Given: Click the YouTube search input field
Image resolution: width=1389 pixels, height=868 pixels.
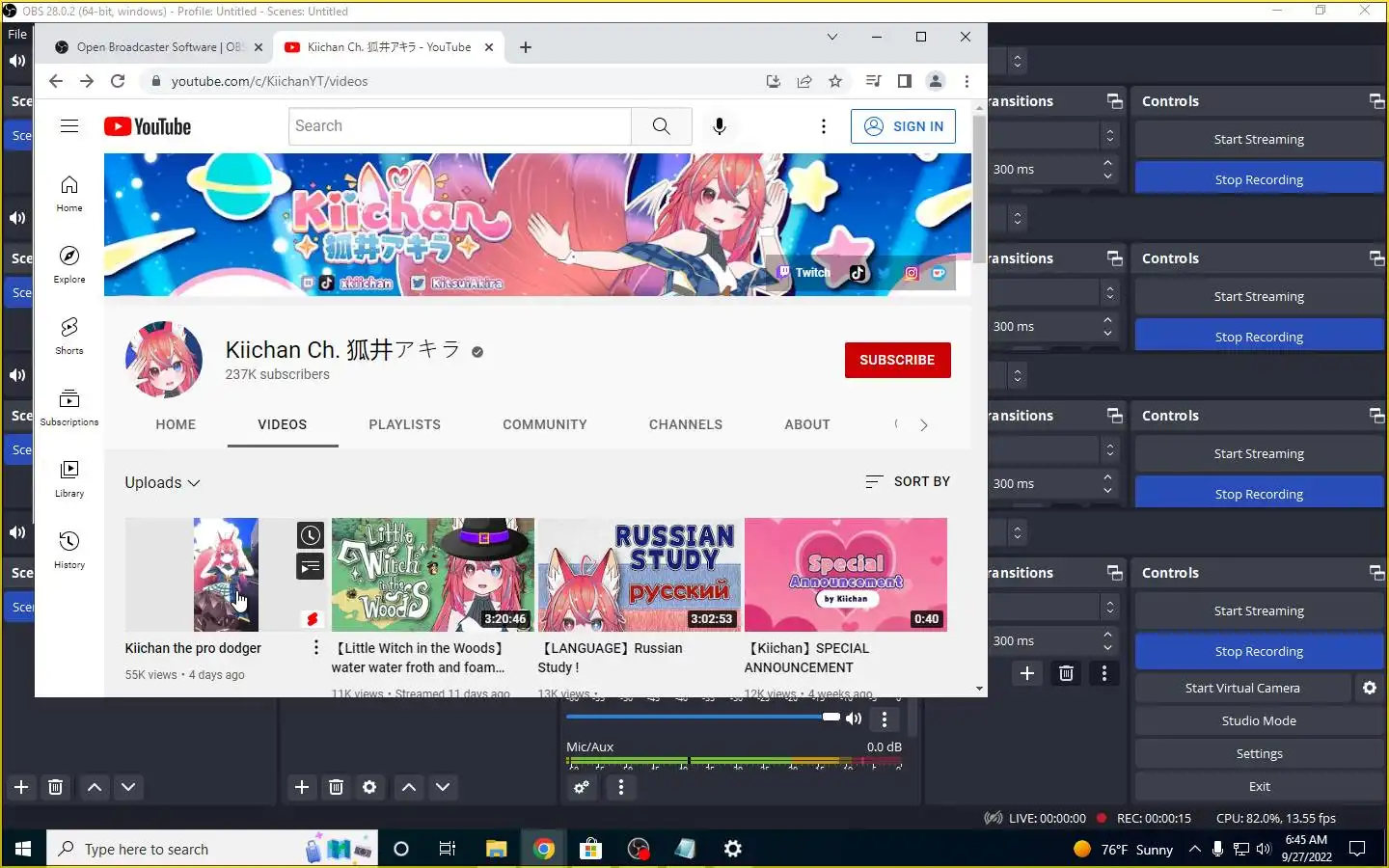Looking at the screenshot, I should 460,126.
